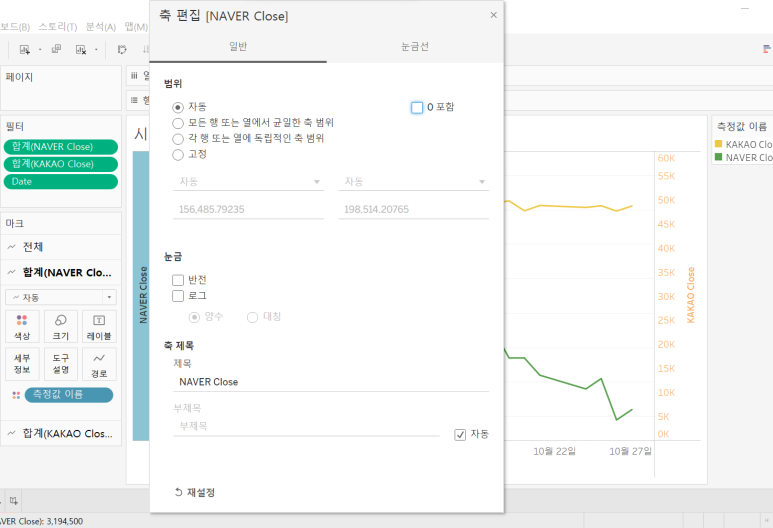
Task: Select independent axis range for each row or column
Action: point(178,139)
